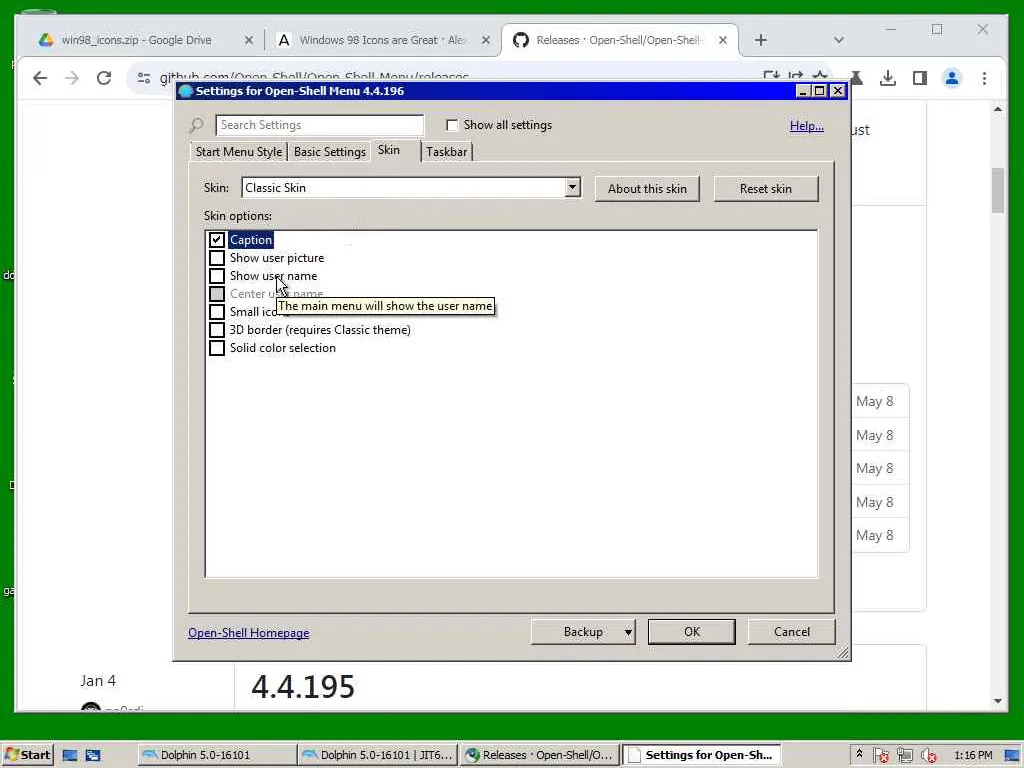Switch to Dolphin 5.0-16101 | JIT6 taskbar window
The width and height of the screenshot is (1024, 768).
coord(377,755)
